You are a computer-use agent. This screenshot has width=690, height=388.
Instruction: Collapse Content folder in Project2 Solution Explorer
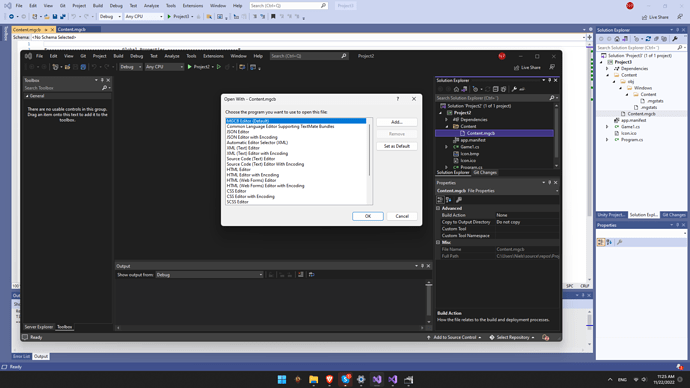point(446,126)
